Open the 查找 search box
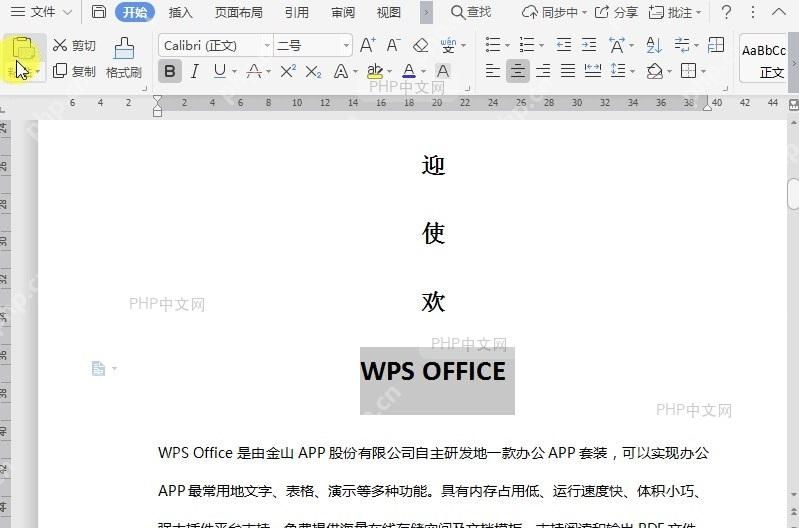 point(471,12)
